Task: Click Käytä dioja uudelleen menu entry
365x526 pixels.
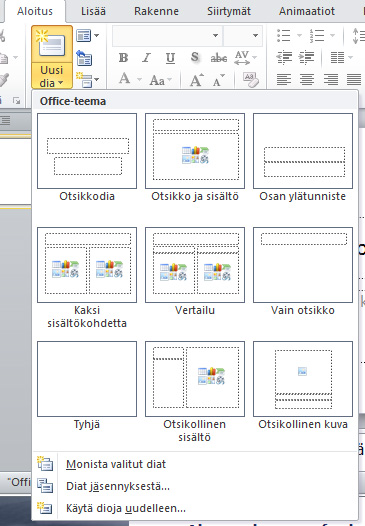Action: 195,508
